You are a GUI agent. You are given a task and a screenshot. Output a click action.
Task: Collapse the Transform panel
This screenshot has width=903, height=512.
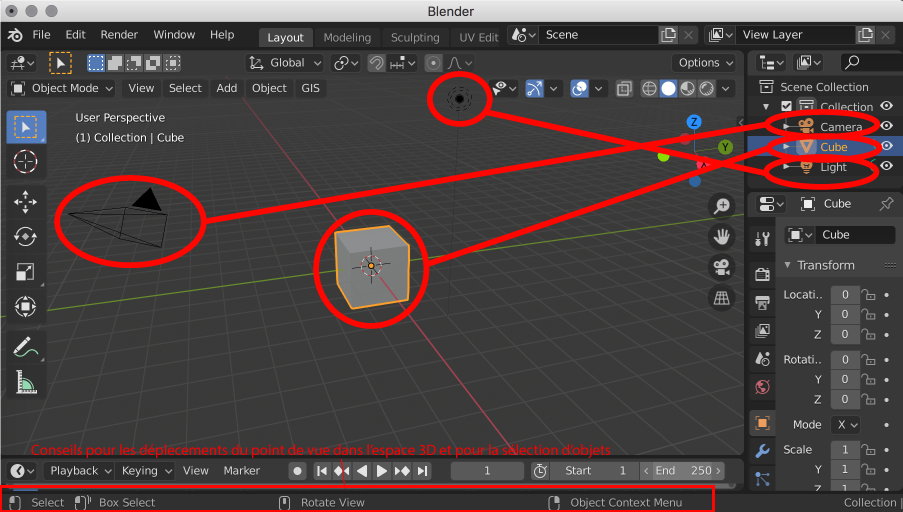pos(787,265)
